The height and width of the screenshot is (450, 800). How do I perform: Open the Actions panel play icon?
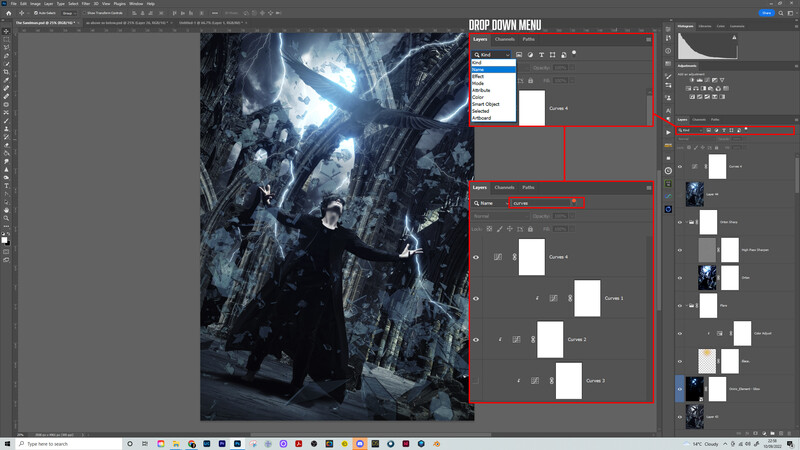click(x=668, y=132)
